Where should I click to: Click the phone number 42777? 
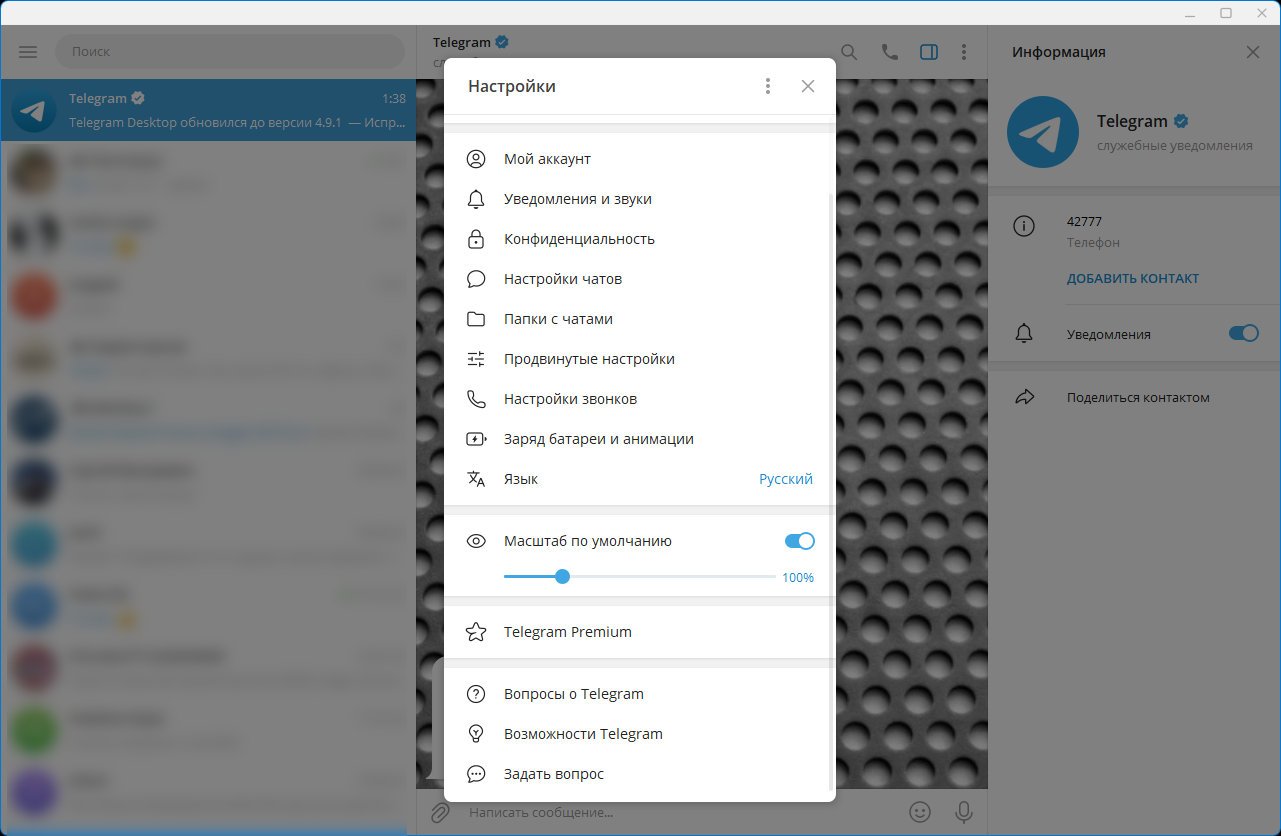1084,222
